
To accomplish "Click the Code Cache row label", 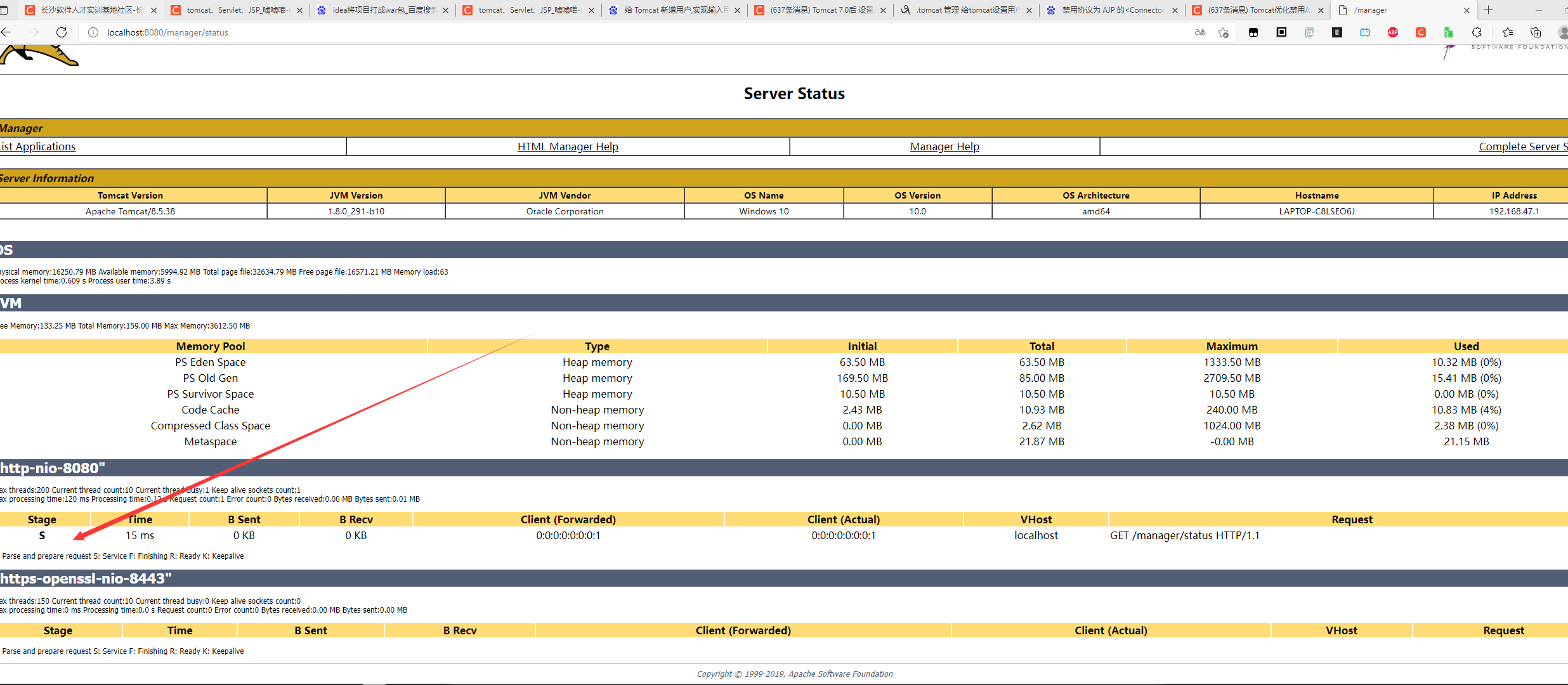I will pos(211,410).
